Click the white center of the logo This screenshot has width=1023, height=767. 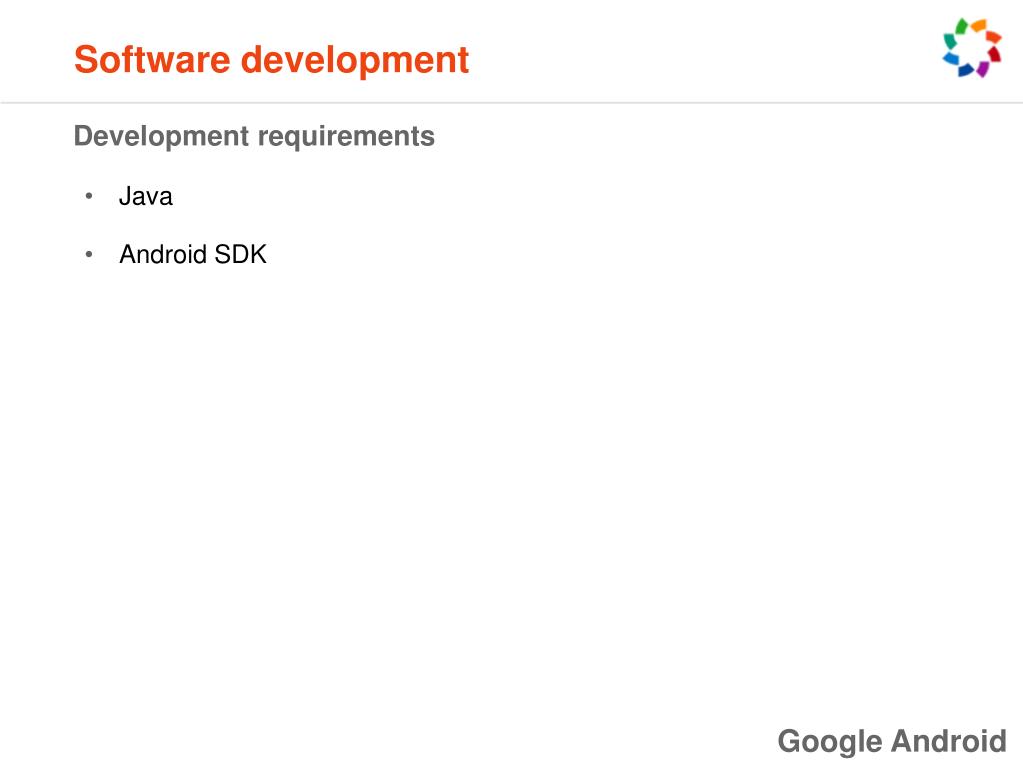(972, 49)
